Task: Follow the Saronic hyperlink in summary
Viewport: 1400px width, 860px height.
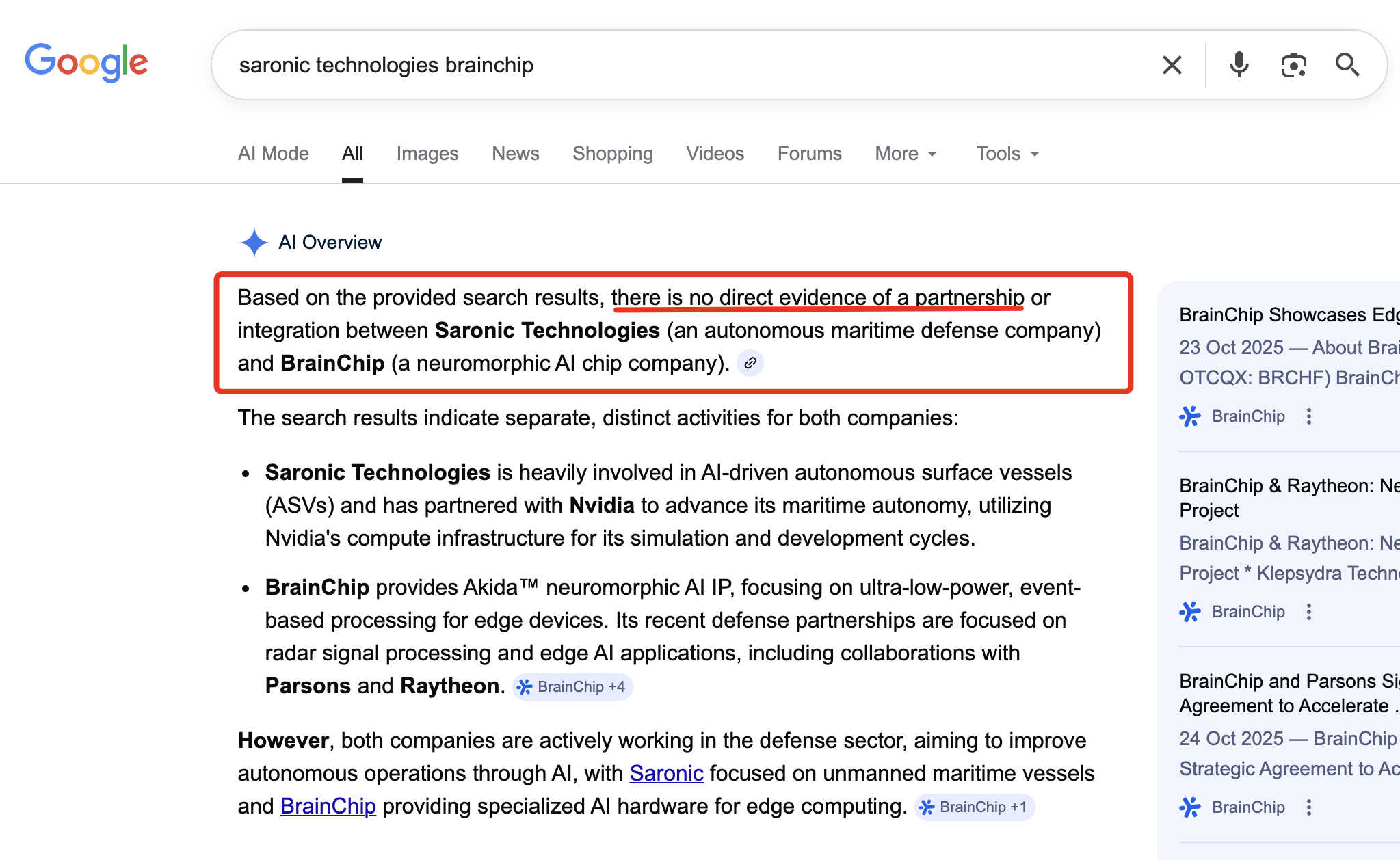Action: click(666, 773)
